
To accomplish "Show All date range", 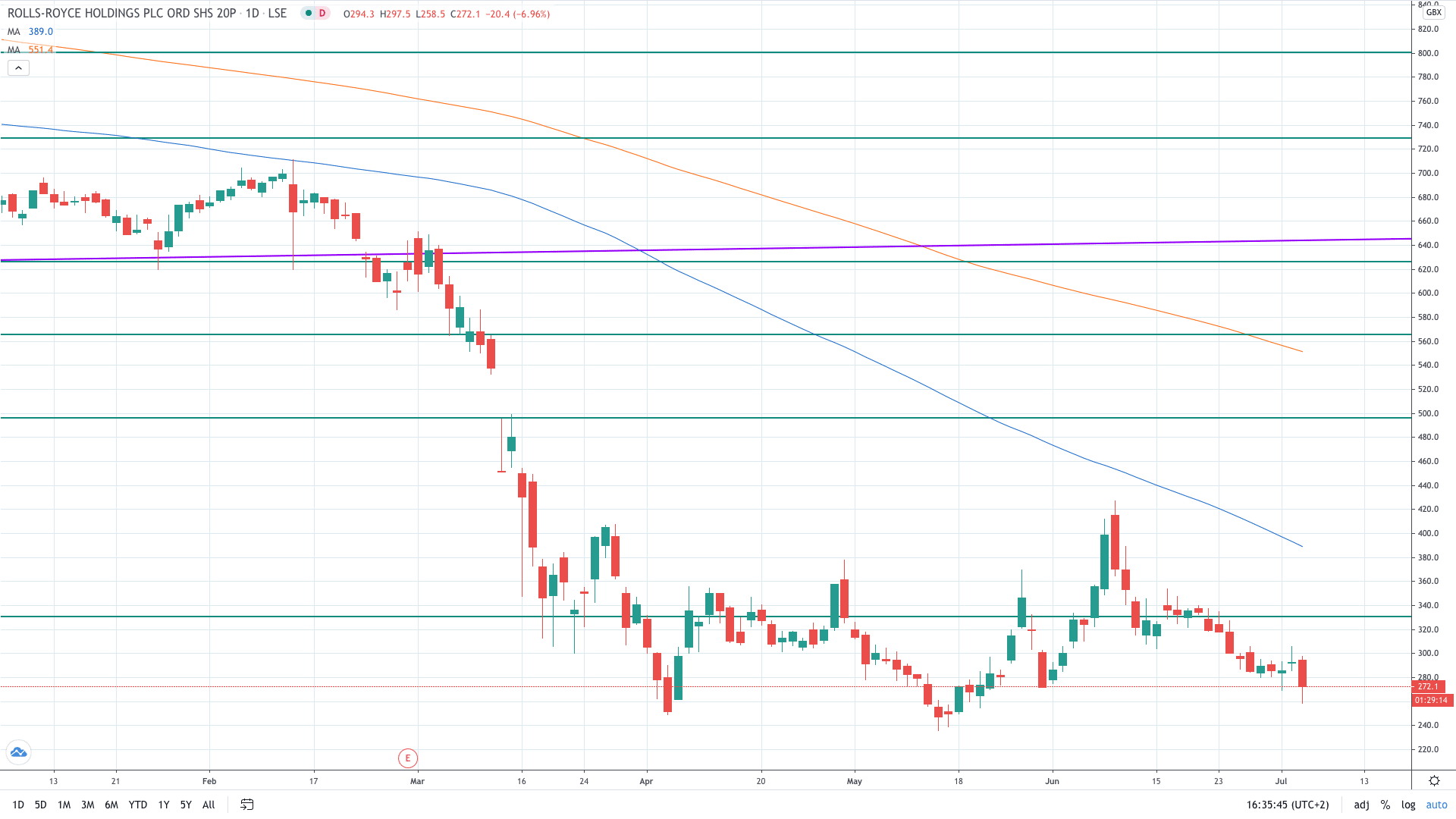I will coord(209,805).
